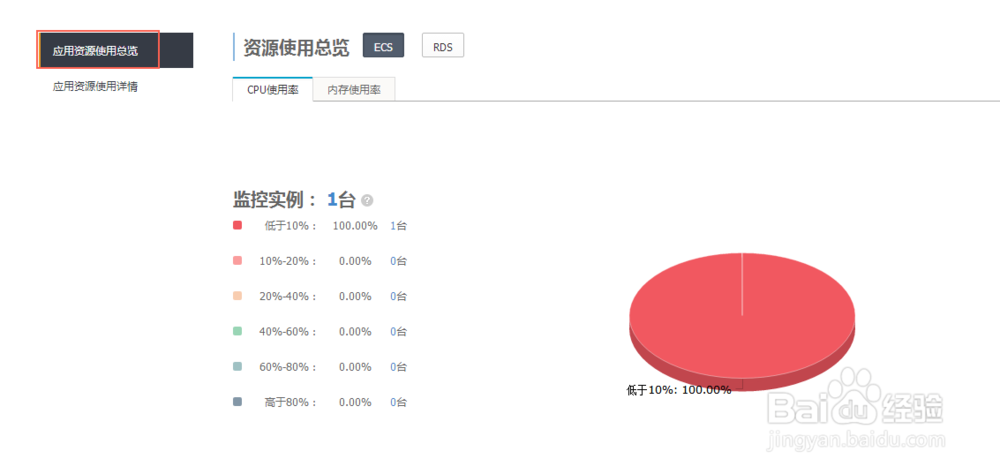Click the 0台 count in 40%-60% row
The image size is (1000, 474).
399,332
